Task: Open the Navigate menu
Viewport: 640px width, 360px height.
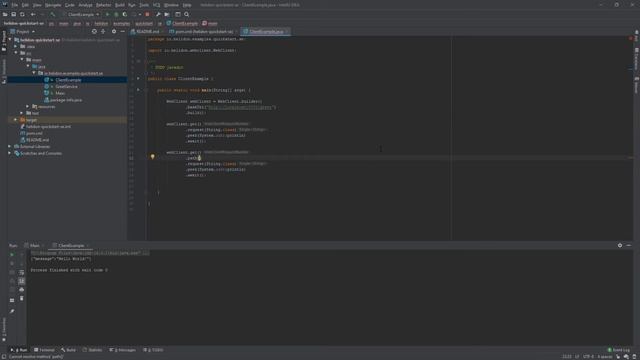Action: click(x=53, y=5)
